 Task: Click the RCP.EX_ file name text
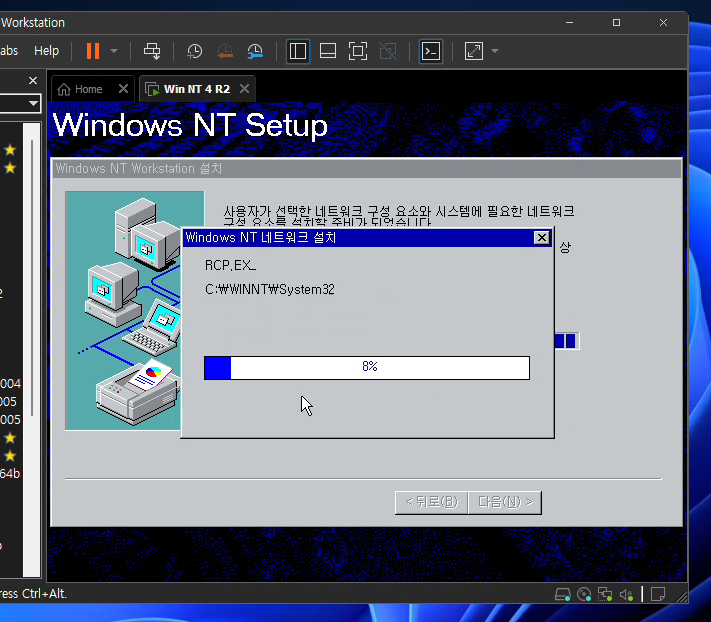click(x=230, y=265)
